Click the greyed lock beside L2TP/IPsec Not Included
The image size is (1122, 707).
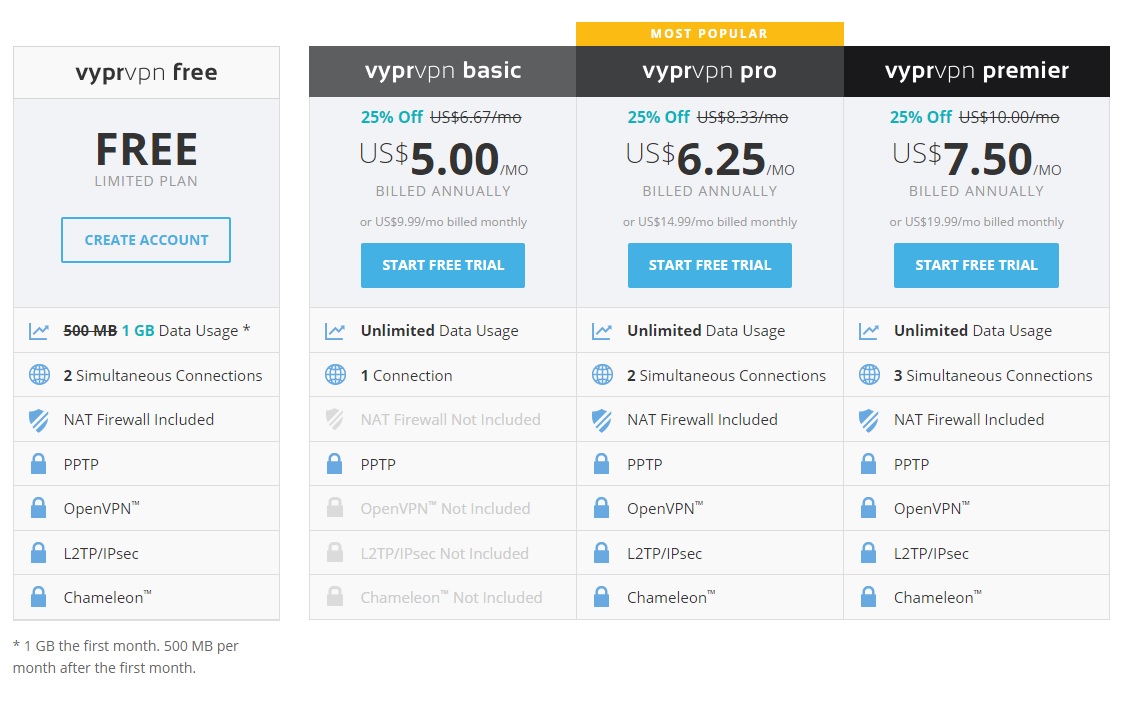(x=334, y=553)
